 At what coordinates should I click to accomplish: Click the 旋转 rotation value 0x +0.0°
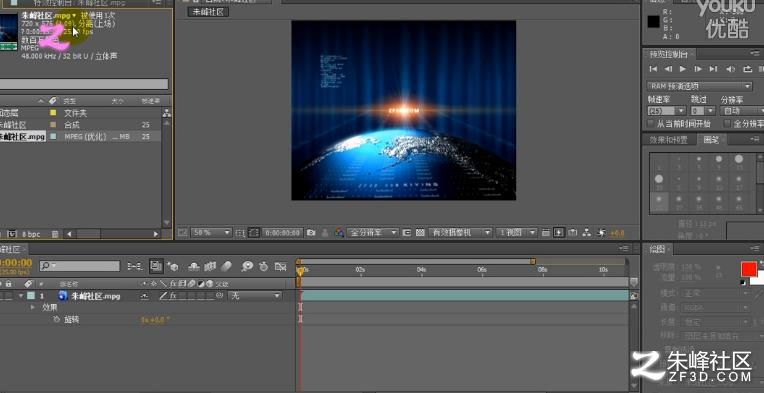pos(154,320)
